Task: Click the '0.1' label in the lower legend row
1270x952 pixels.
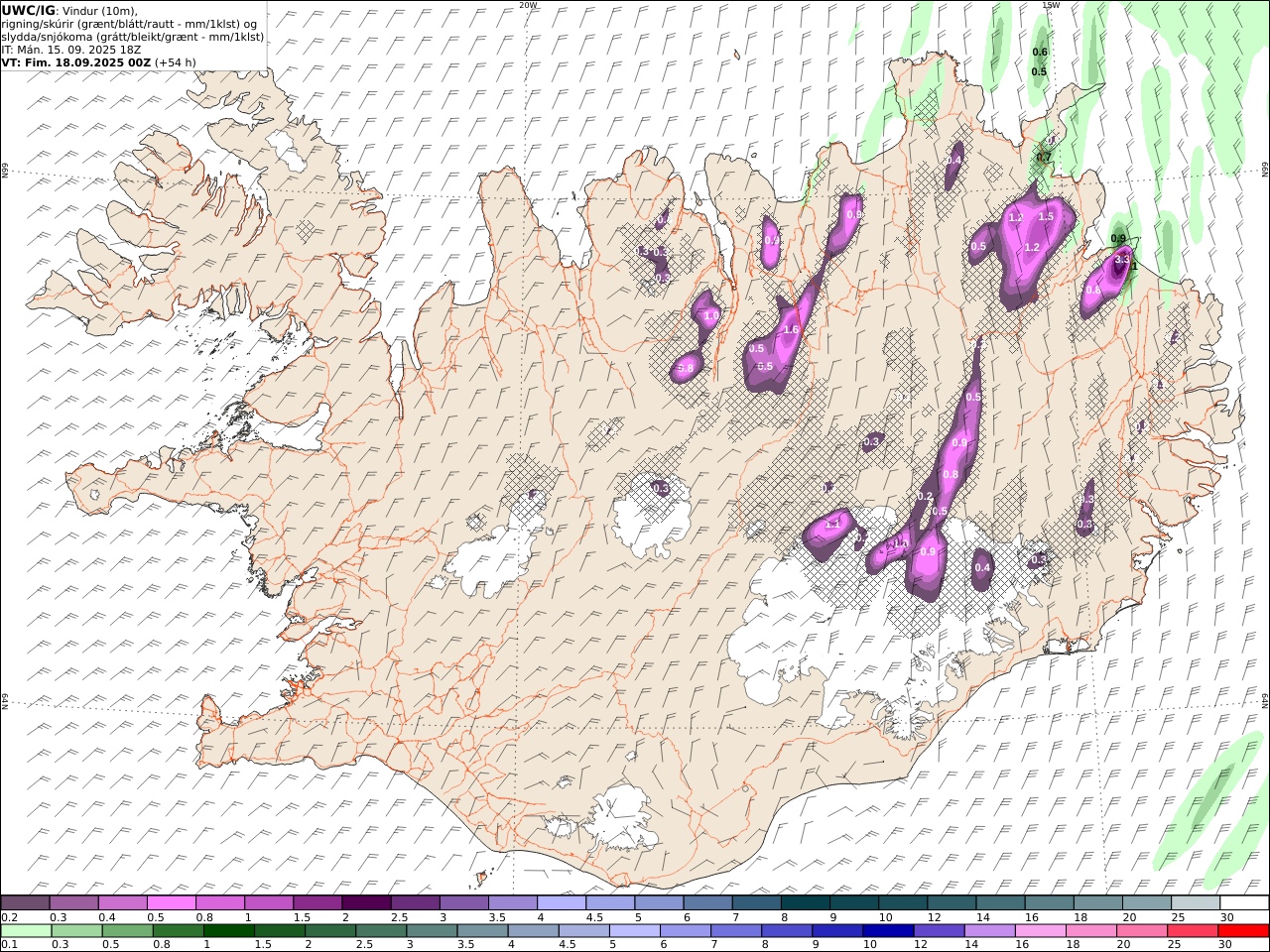Action: (9, 944)
